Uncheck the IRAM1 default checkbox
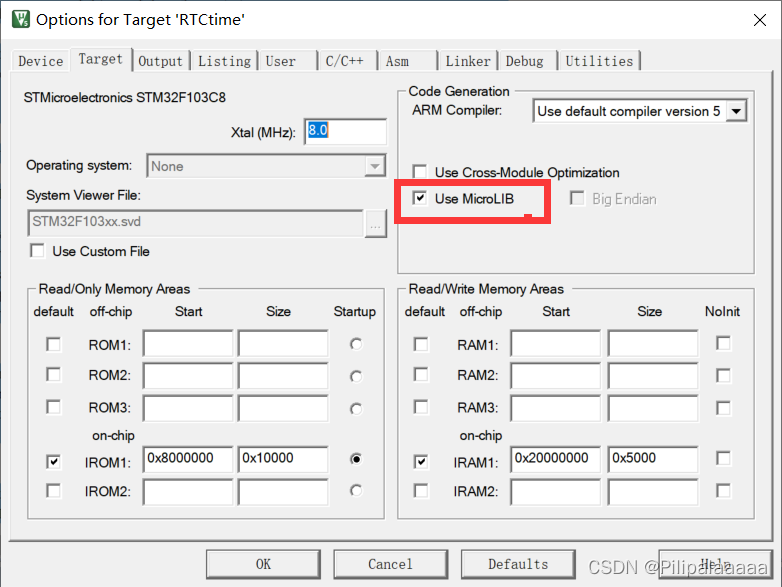This screenshot has width=782, height=587. 421,461
